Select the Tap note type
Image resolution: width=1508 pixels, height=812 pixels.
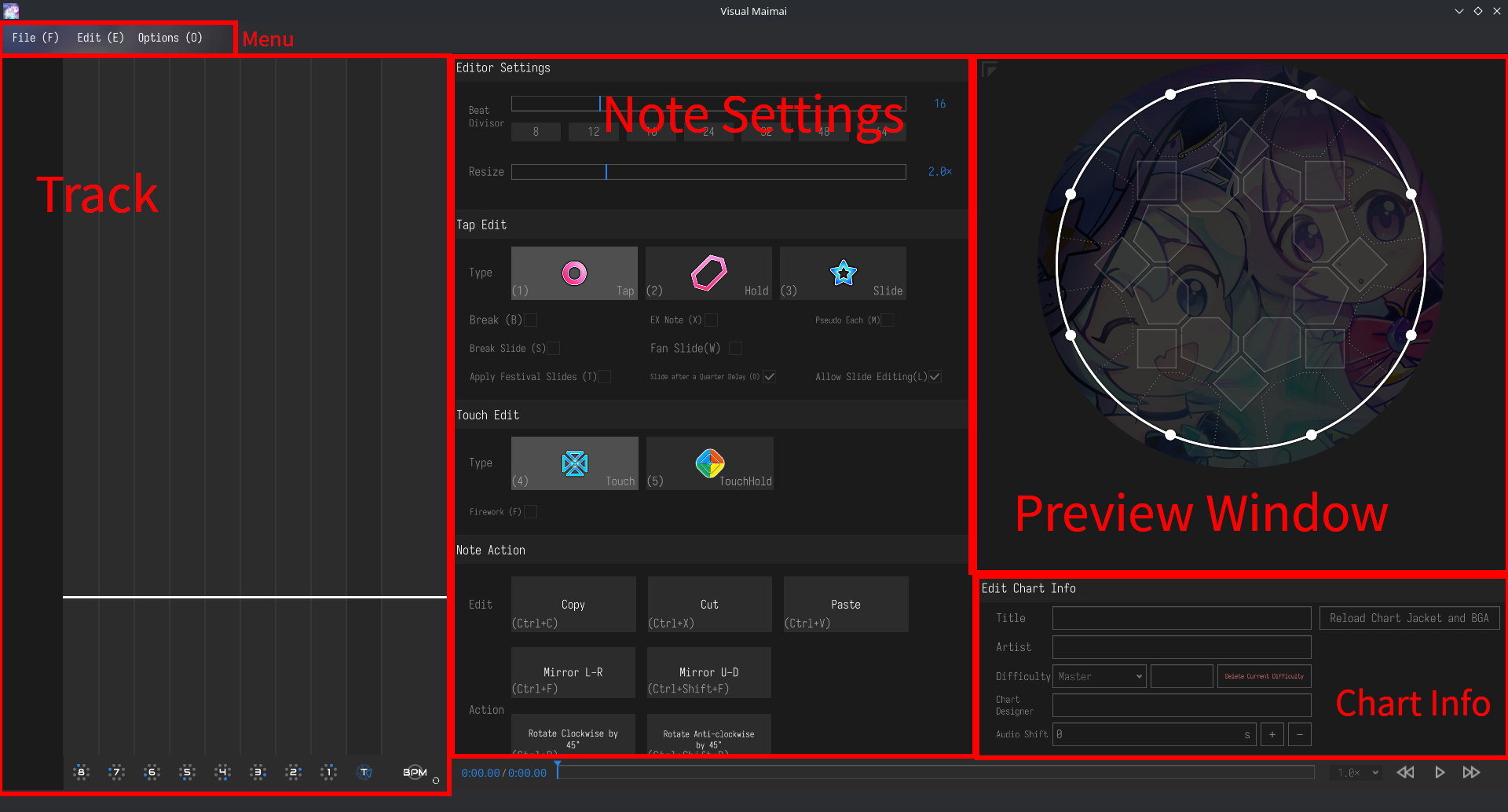click(x=574, y=273)
